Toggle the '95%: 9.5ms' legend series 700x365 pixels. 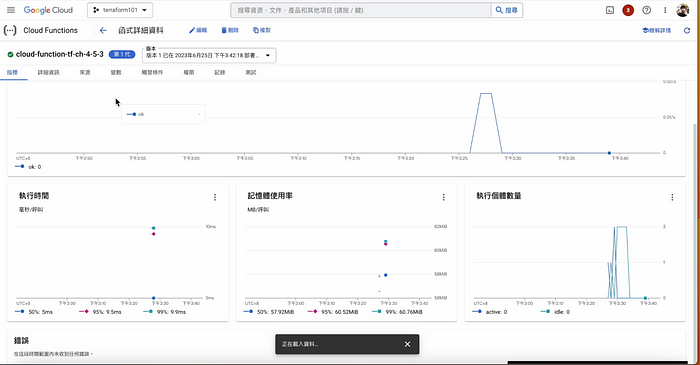click(x=100, y=312)
